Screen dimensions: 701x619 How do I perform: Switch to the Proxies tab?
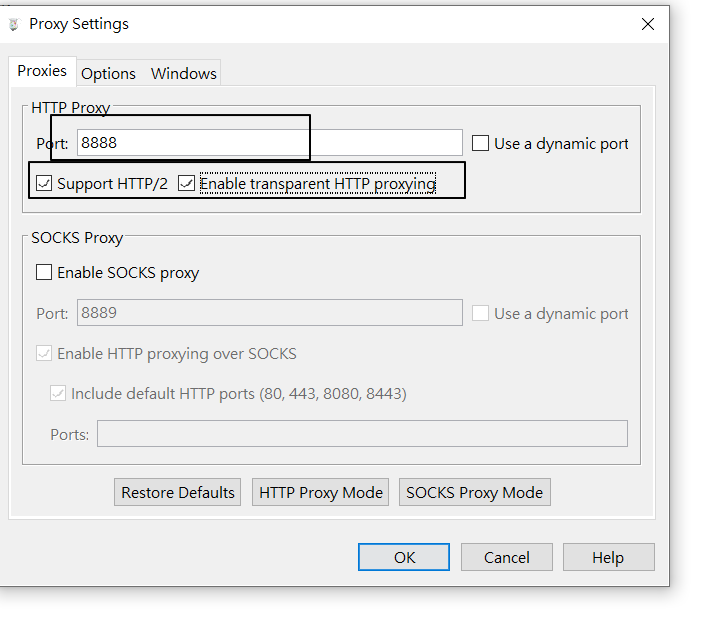click(42, 71)
